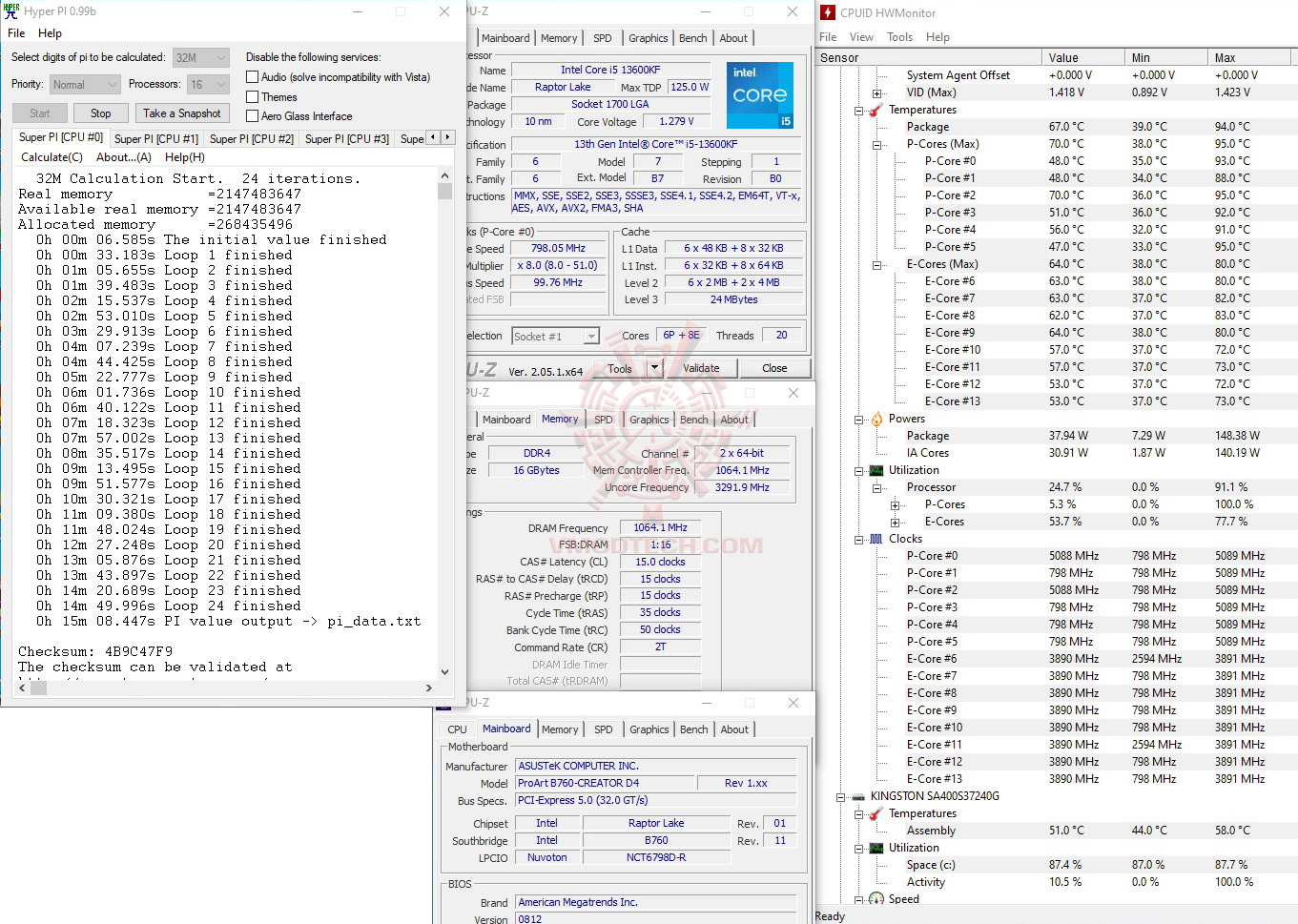Collapse the P-Cores (Max) temperature group
This screenshot has height=924, width=1298.
tap(876, 145)
